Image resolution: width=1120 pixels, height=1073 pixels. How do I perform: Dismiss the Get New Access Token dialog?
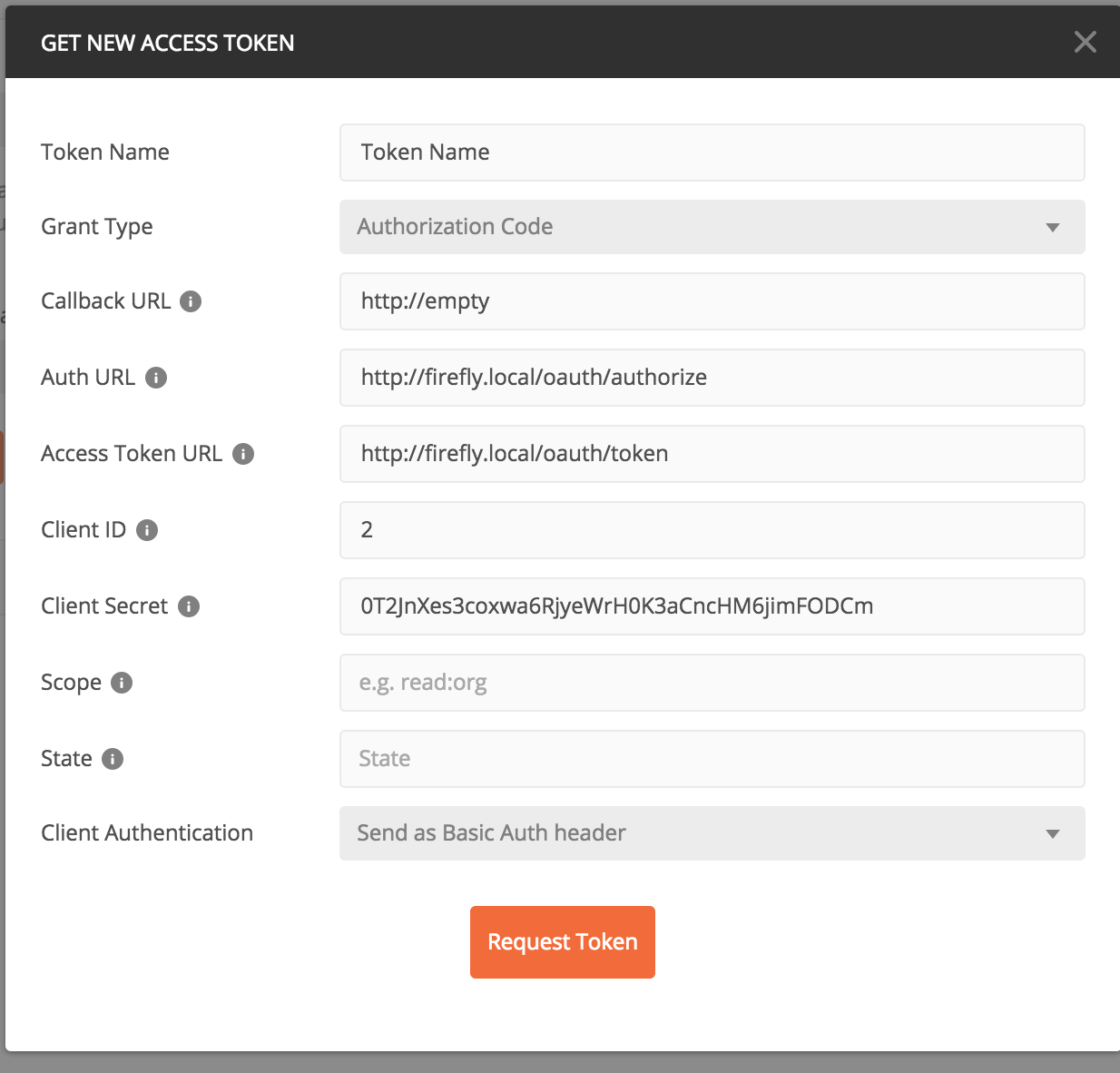point(1086,42)
